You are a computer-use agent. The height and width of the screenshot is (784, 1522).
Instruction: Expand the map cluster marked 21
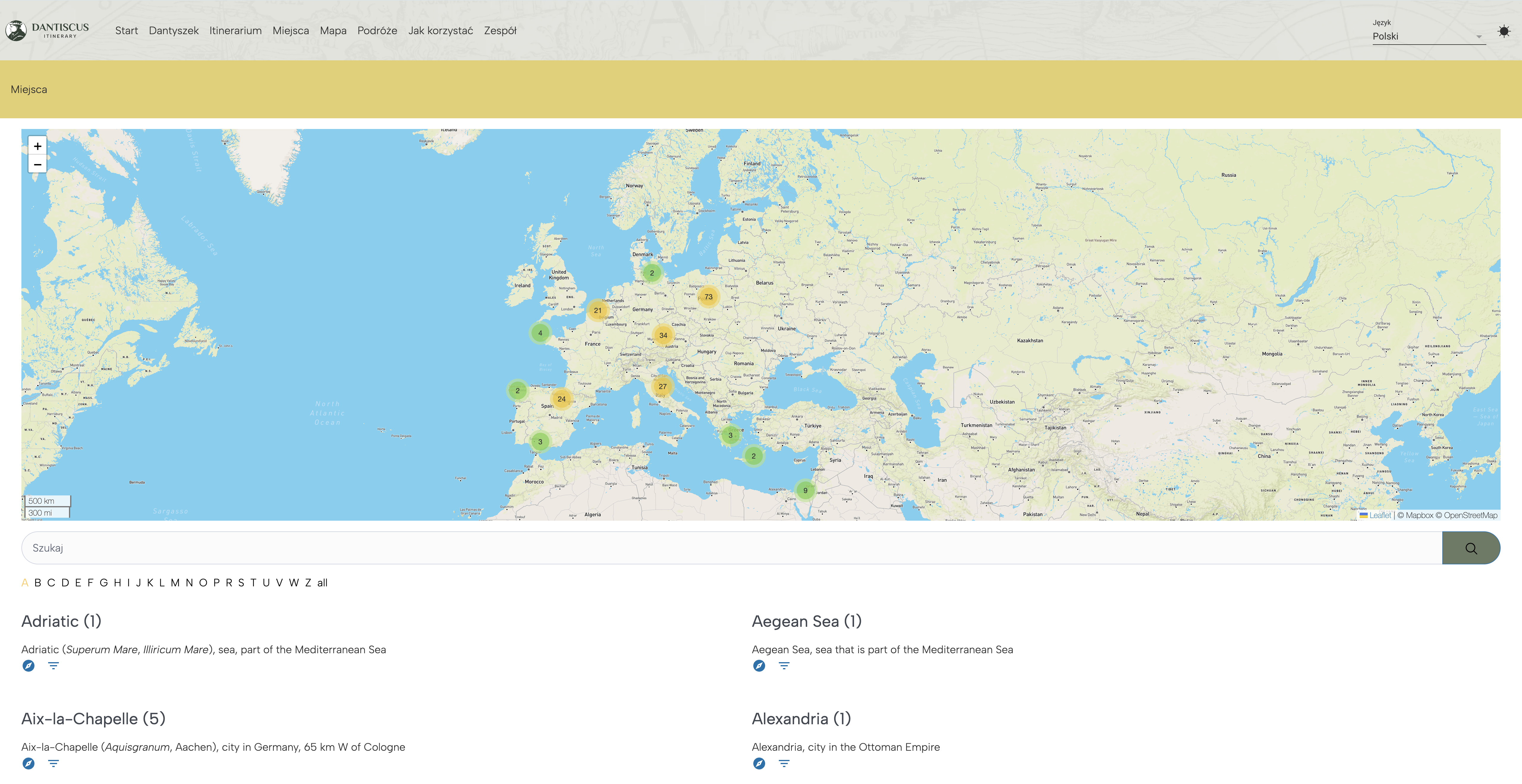[597, 310]
